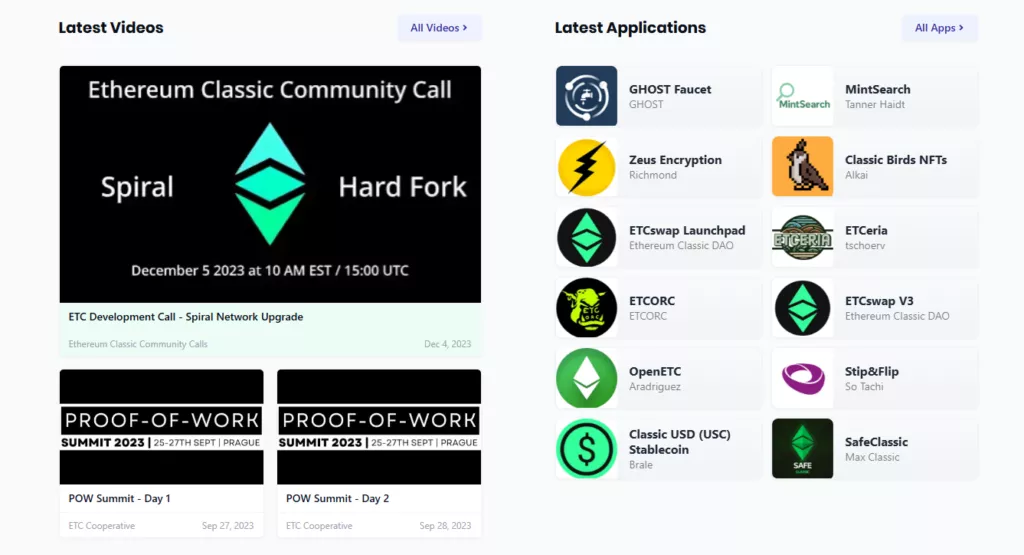Open the ETCswap V3 title
This screenshot has height=555, width=1024.
click(879, 301)
